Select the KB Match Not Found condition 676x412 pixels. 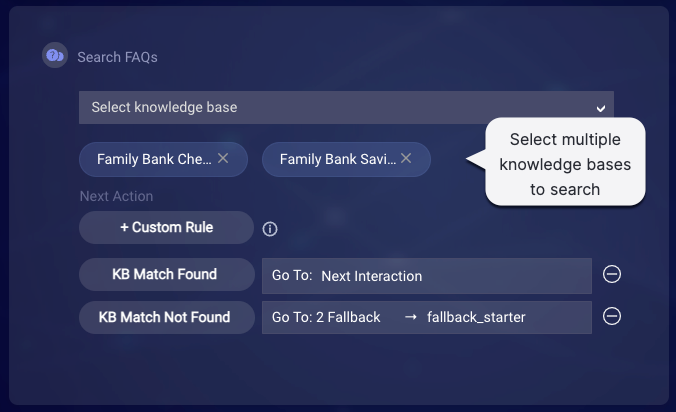[167, 318]
